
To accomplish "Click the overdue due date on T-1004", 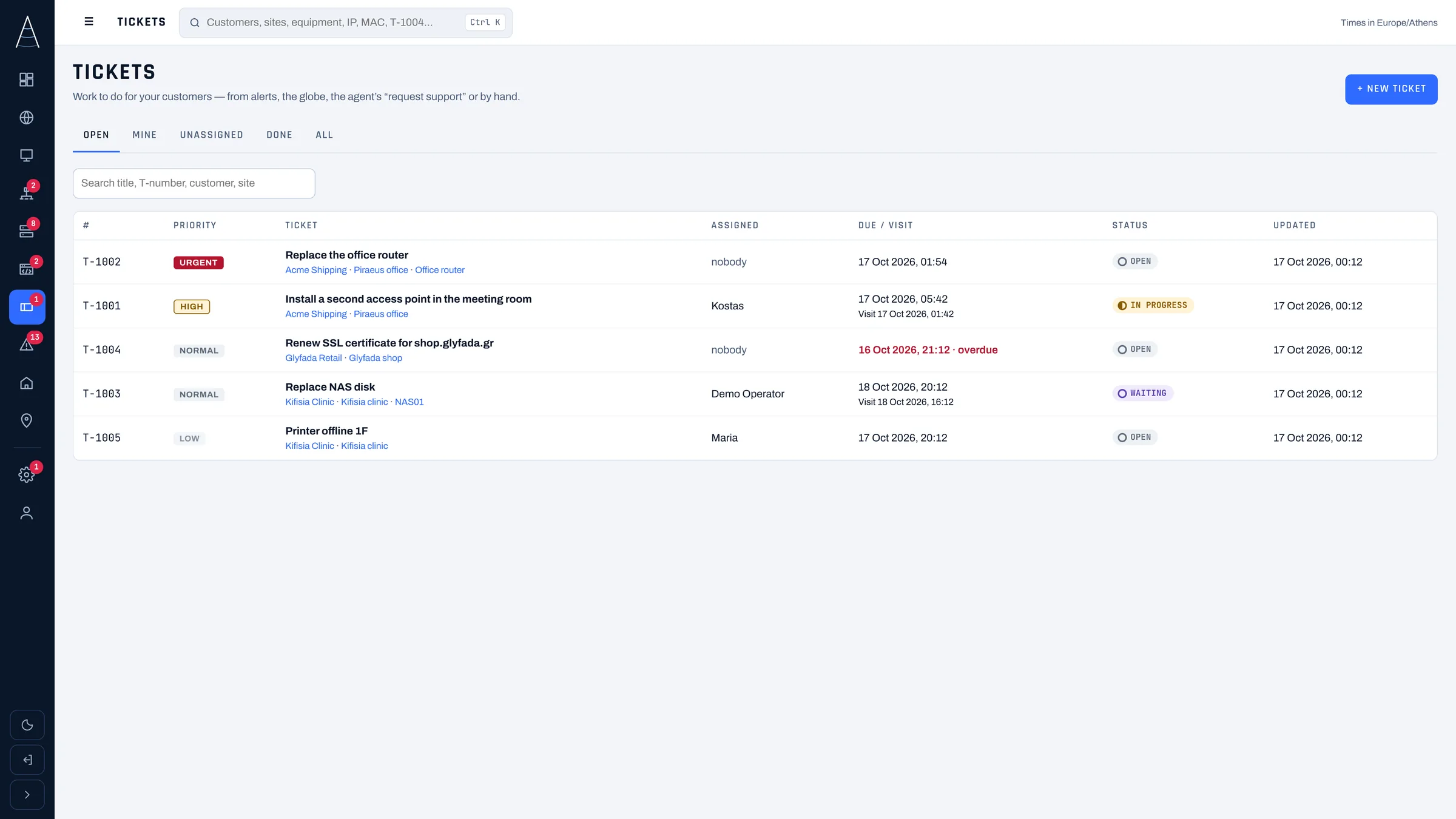I will pos(928,350).
